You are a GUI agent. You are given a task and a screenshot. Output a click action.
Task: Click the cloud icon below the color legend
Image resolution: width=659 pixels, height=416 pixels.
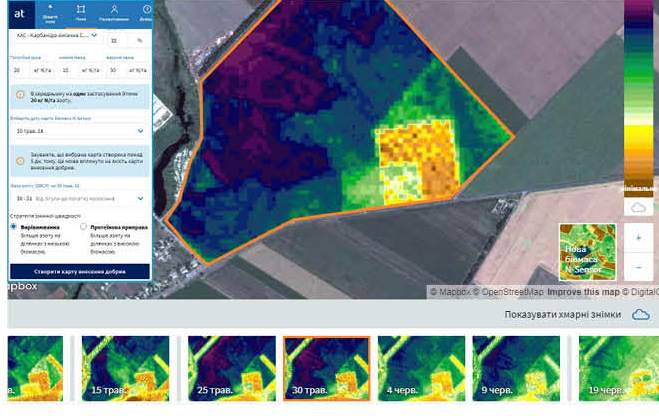coord(638,207)
